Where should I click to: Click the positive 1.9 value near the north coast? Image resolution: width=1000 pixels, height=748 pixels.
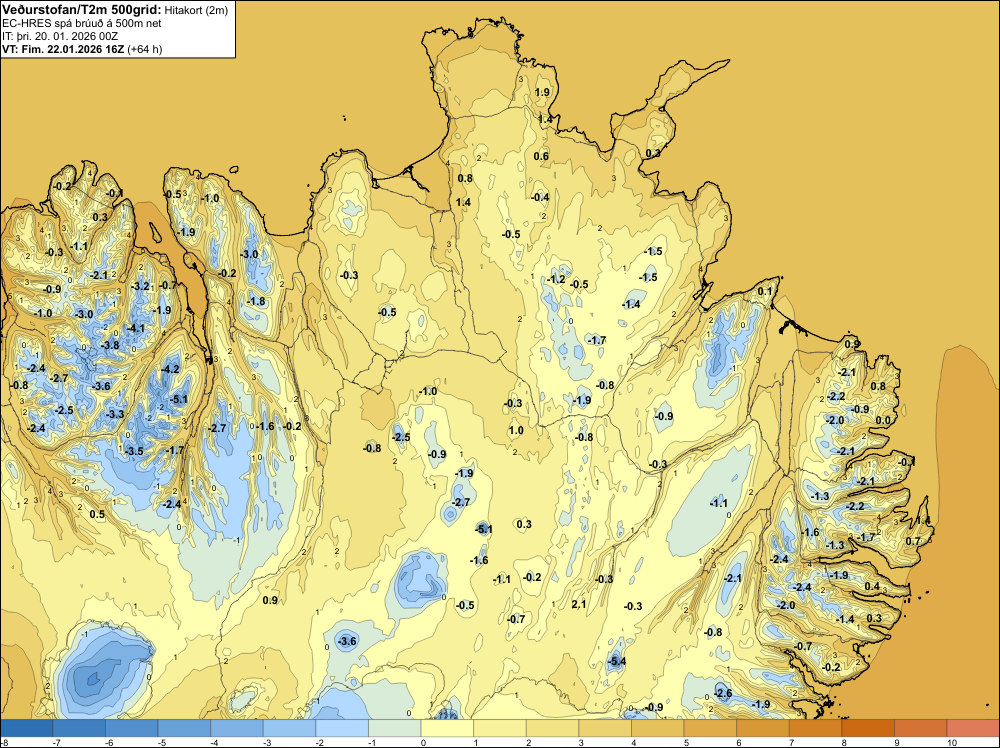[x=542, y=92]
